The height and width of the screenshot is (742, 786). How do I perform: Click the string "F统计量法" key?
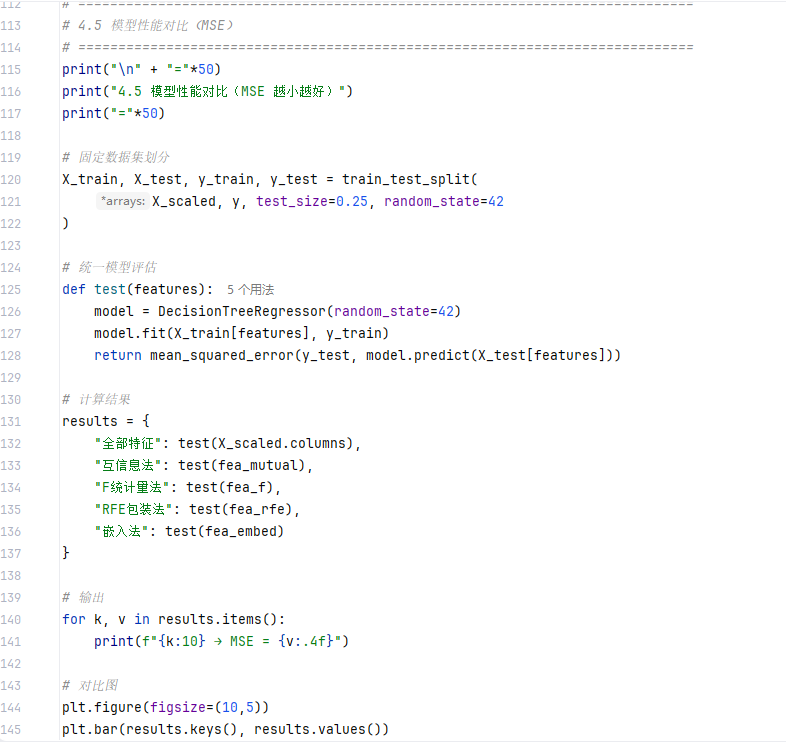[132, 487]
